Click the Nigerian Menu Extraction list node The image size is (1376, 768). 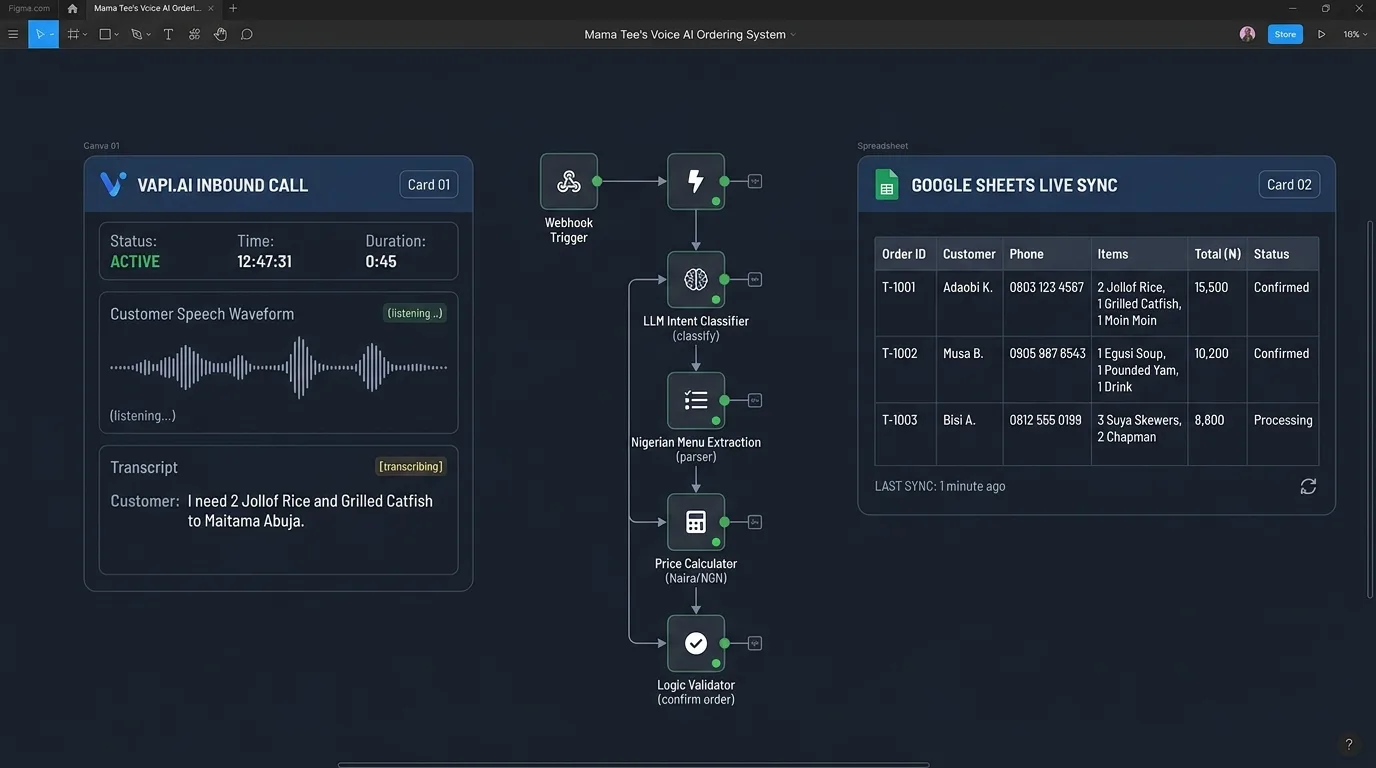696,400
